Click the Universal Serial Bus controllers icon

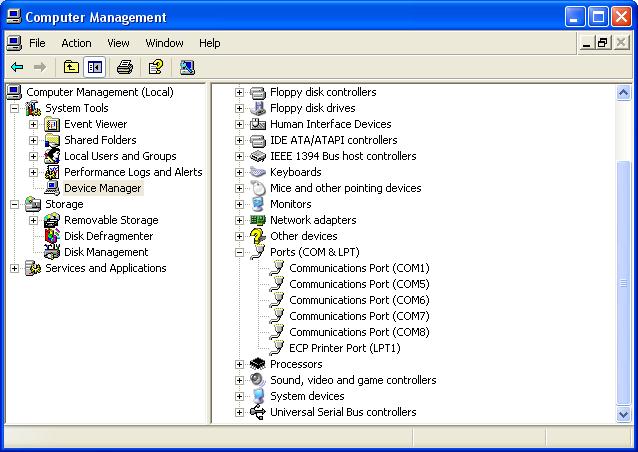pos(258,412)
